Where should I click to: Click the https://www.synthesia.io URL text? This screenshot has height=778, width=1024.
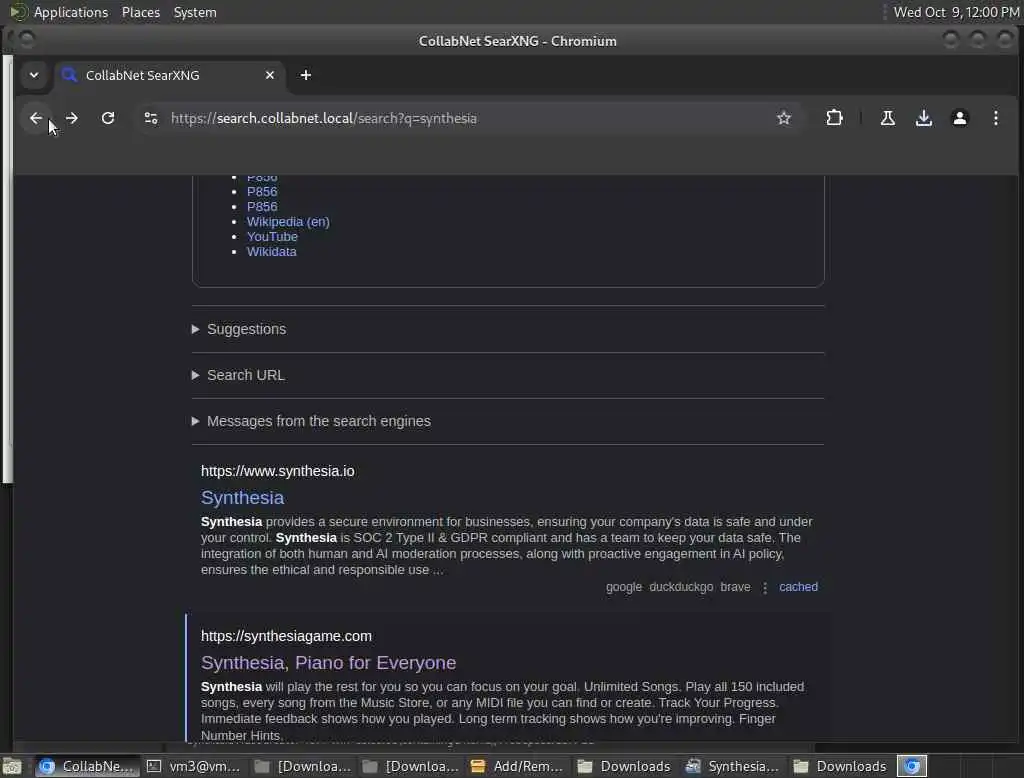pos(278,471)
